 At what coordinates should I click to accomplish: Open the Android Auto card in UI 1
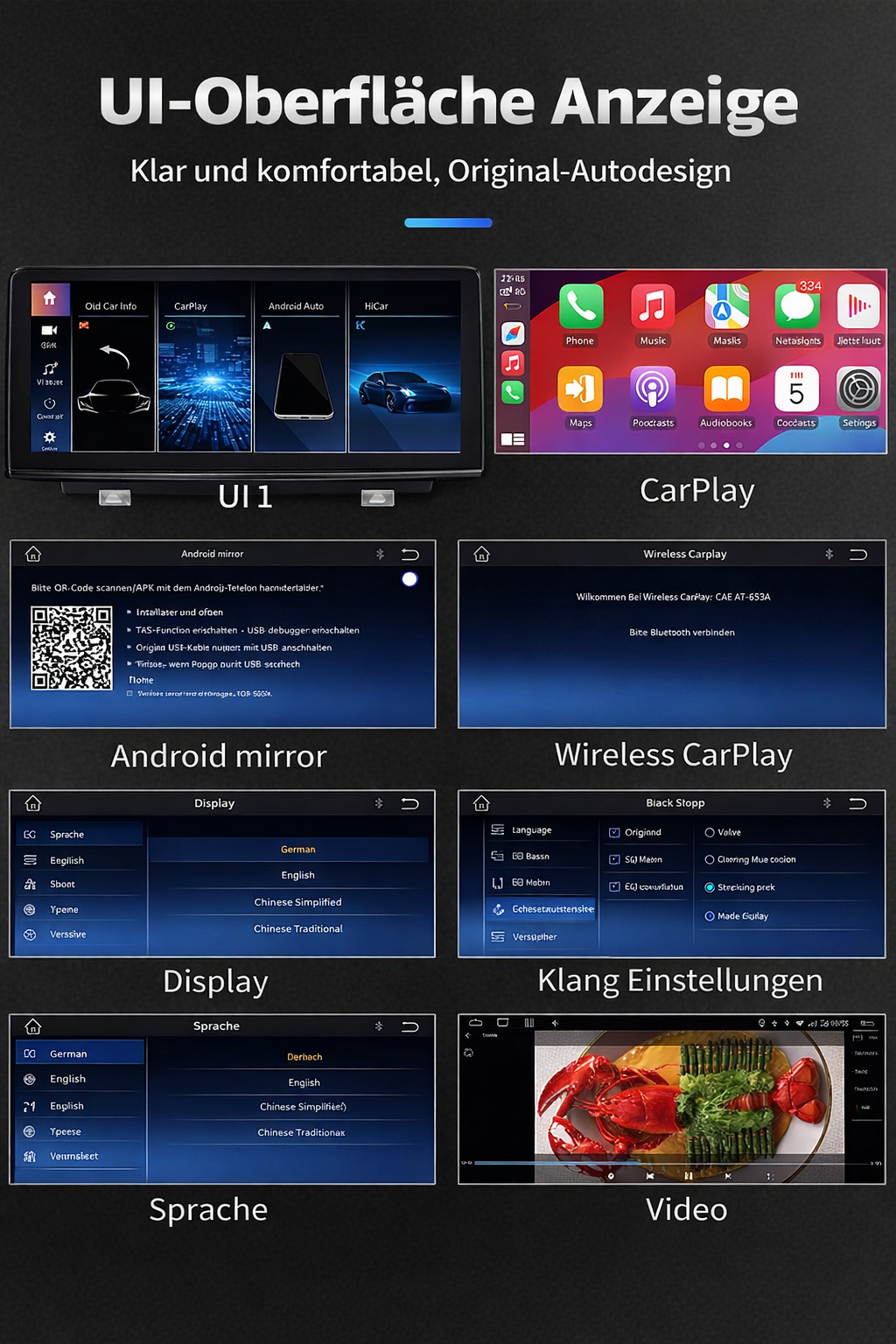300,367
